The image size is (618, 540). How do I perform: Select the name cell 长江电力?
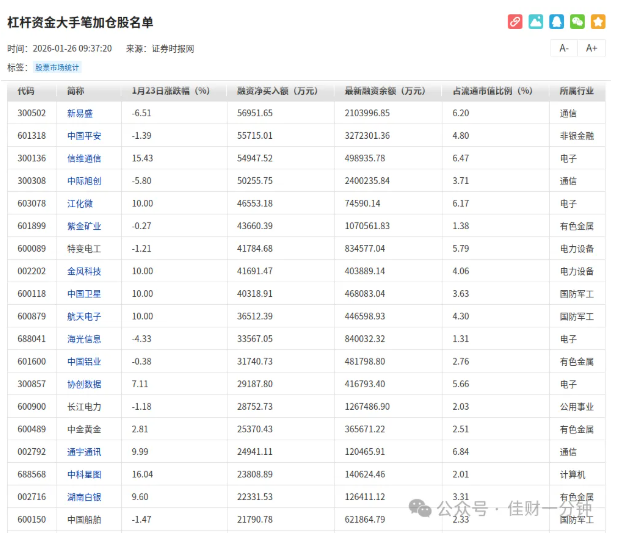point(84,407)
